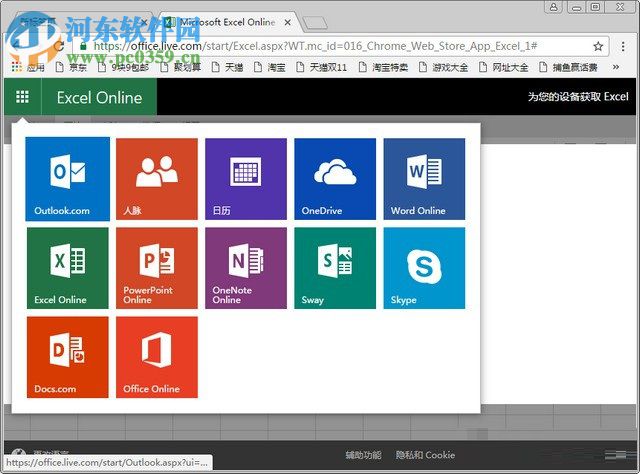Launch PowerPoint Online tile
This screenshot has height=474, width=640.
coord(157,268)
